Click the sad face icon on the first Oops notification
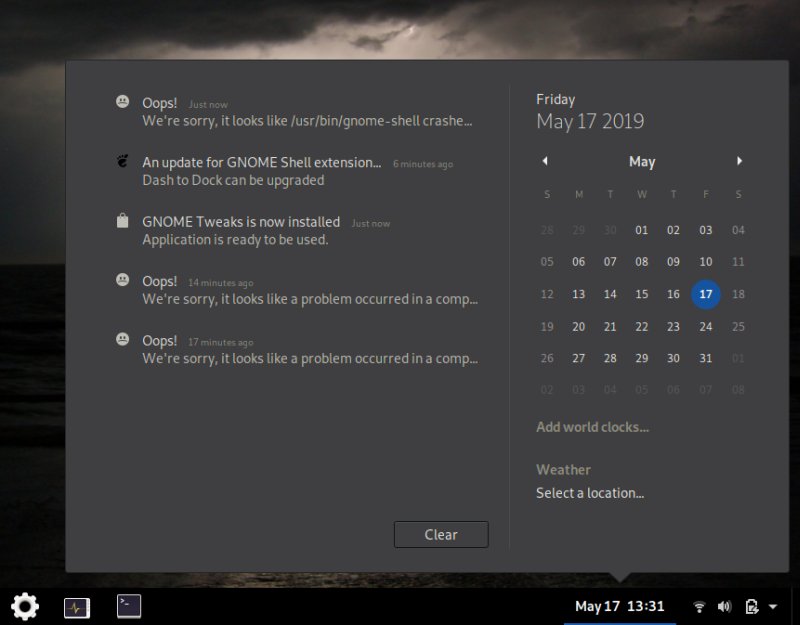800x625 pixels. pyautogui.click(x=121, y=102)
